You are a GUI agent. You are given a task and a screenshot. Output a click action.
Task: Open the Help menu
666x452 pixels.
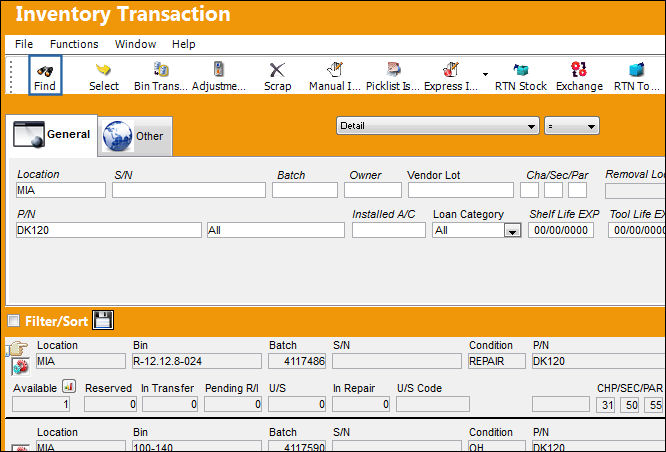pyautogui.click(x=183, y=44)
